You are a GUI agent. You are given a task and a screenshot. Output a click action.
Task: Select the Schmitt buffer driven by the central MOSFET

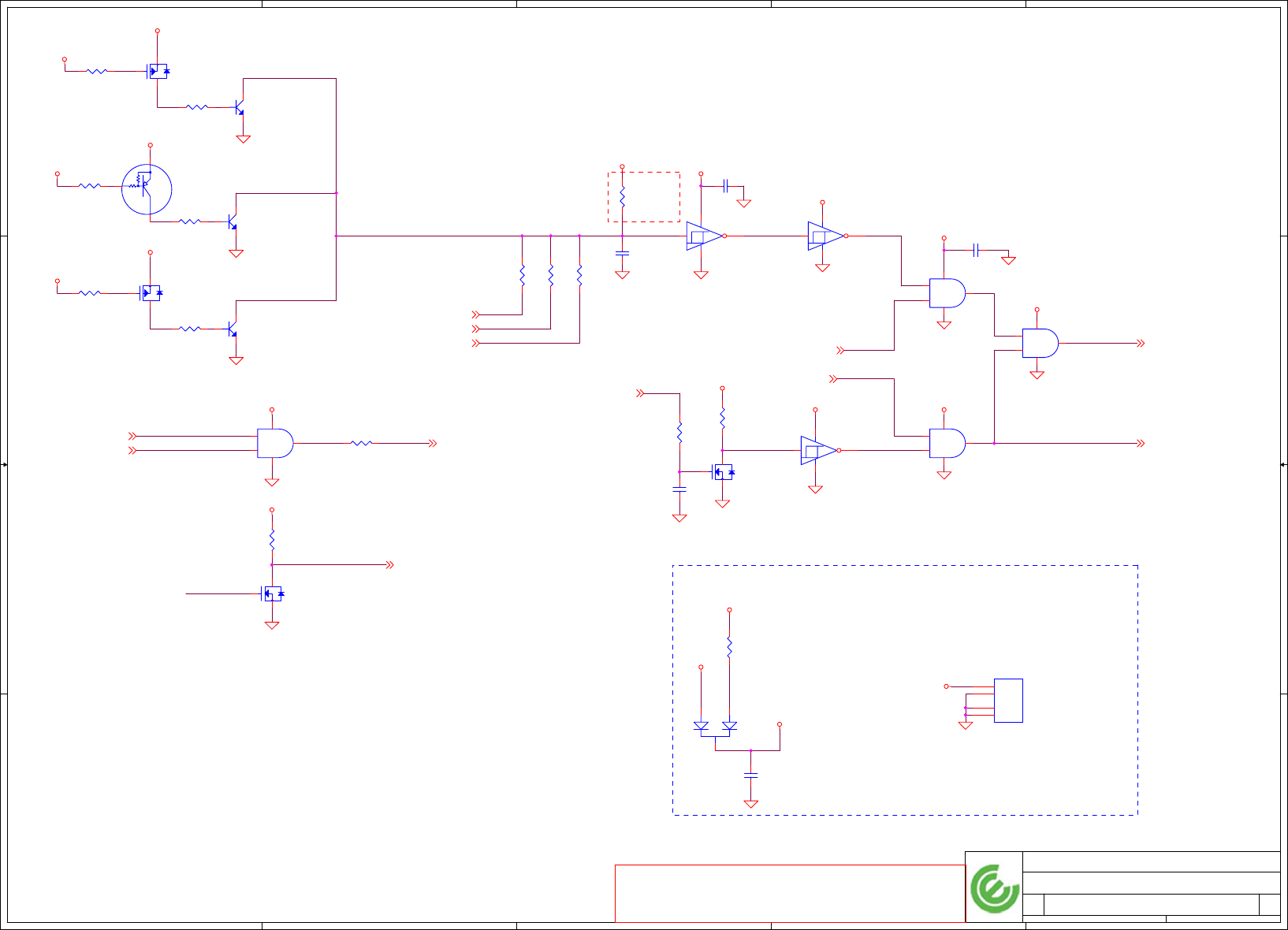[819, 450]
